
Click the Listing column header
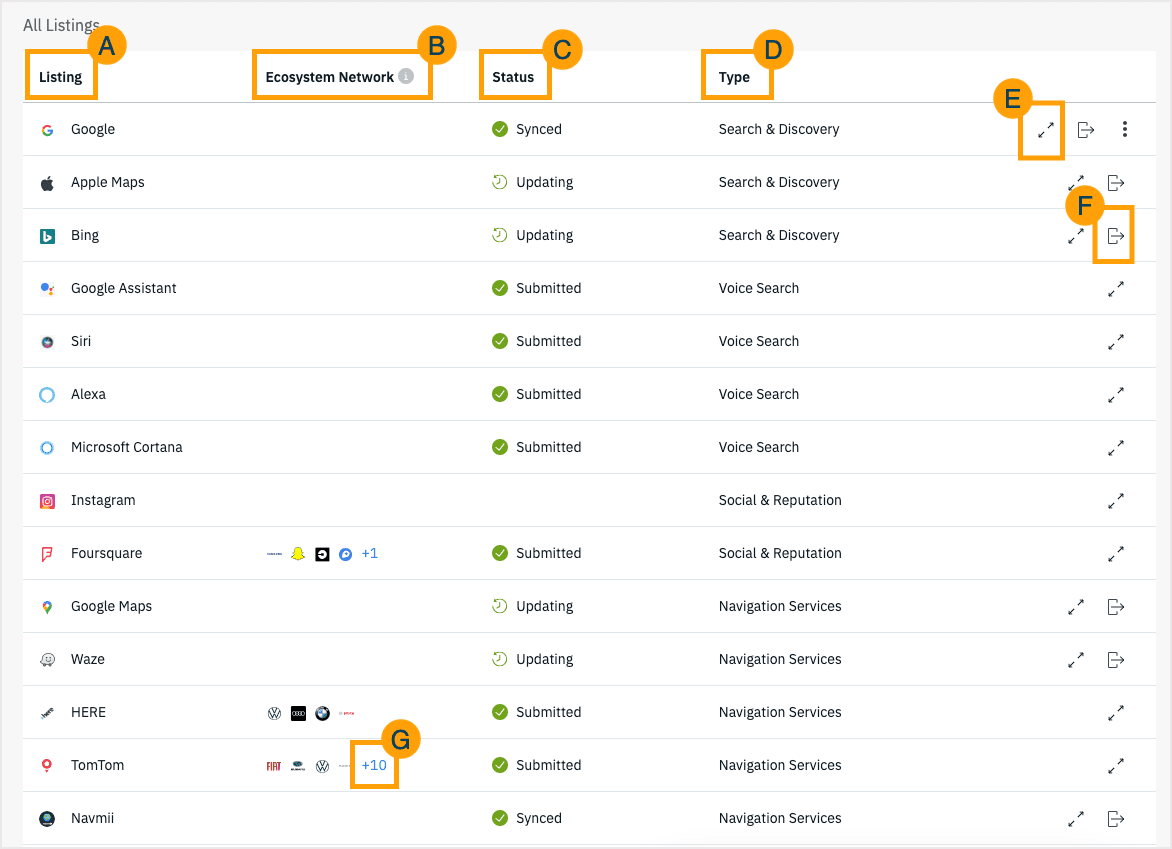point(61,77)
